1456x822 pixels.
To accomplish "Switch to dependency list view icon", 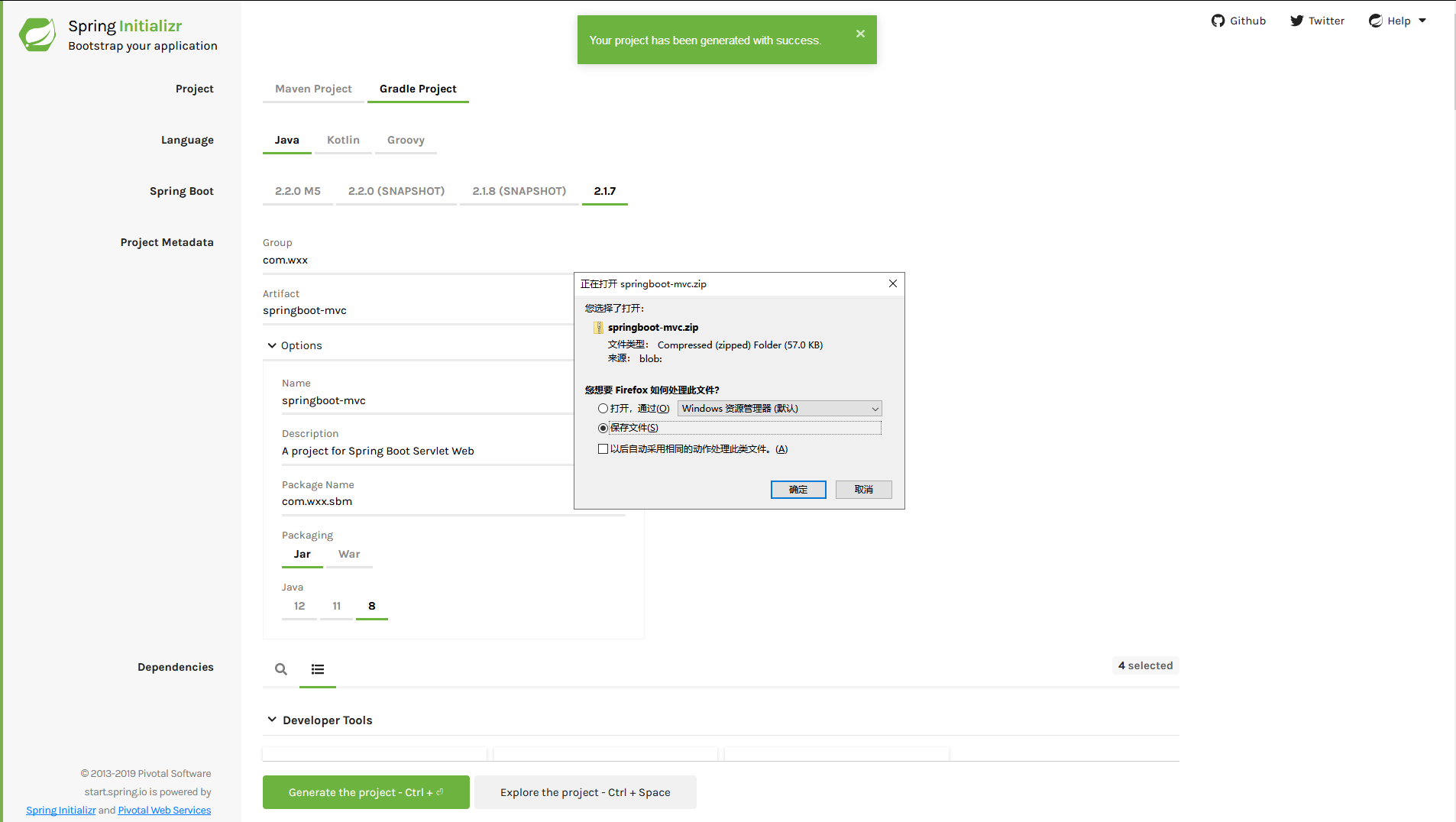I will pos(318,669).
